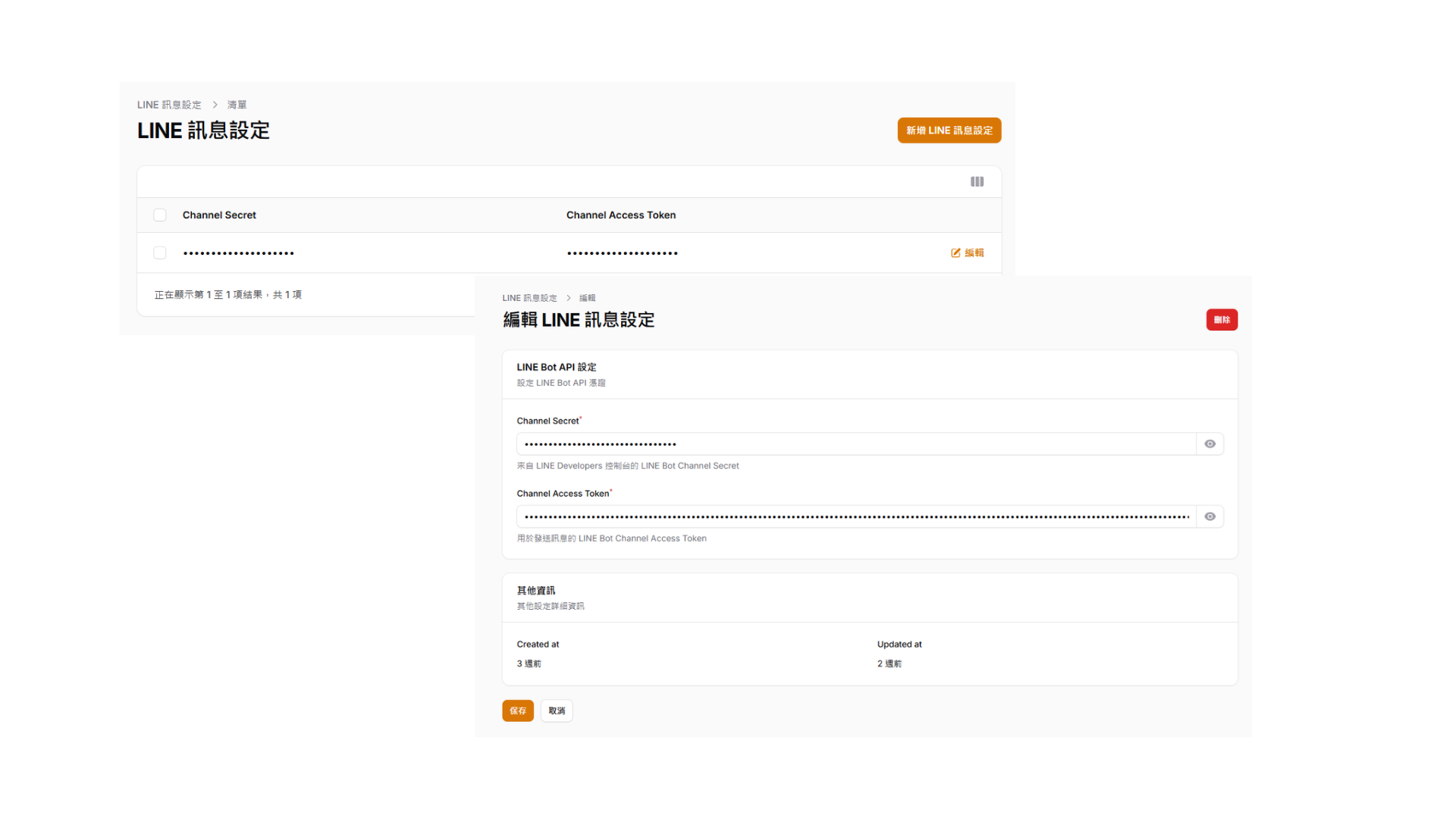Focus the Channel Access Token input field
Screen dimensions: 1456x819
(855, 517)
